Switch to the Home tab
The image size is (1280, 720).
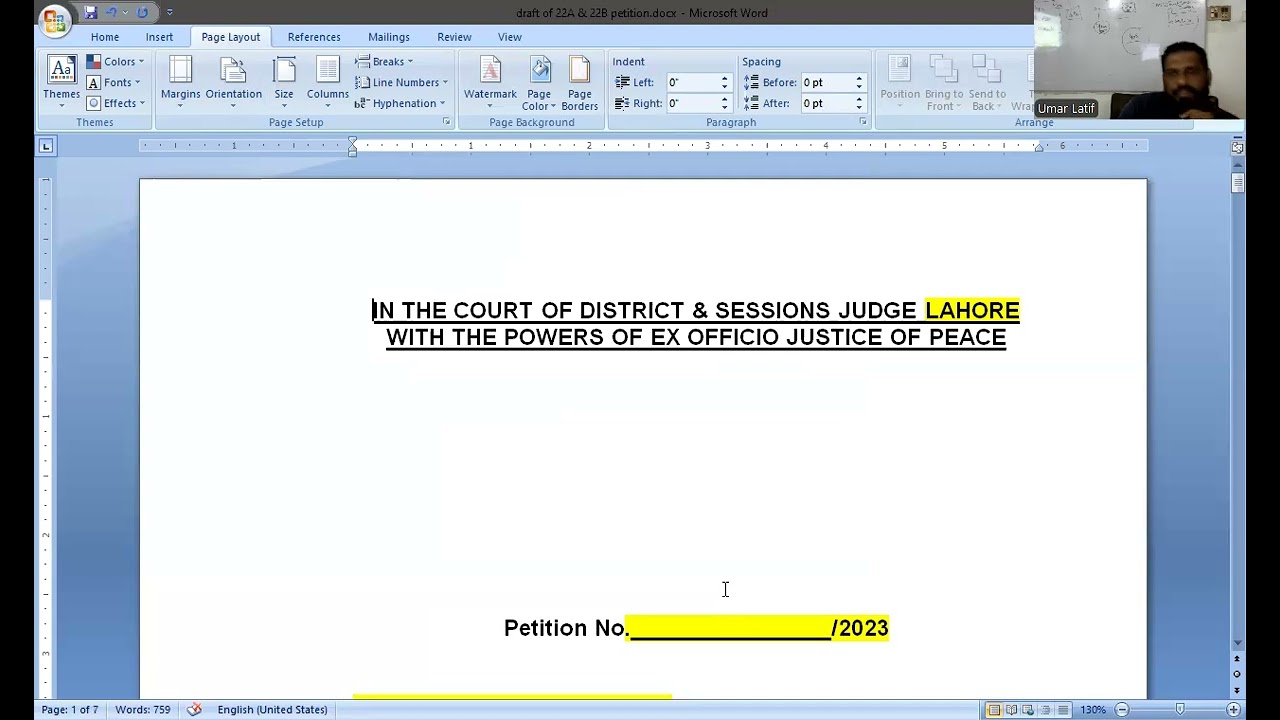tap(105, 37)
